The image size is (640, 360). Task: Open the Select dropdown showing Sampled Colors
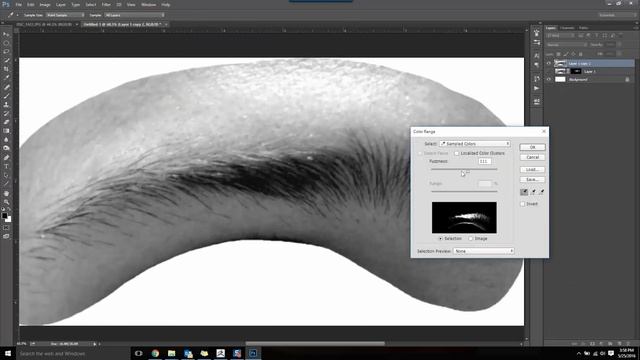point(475,144)
